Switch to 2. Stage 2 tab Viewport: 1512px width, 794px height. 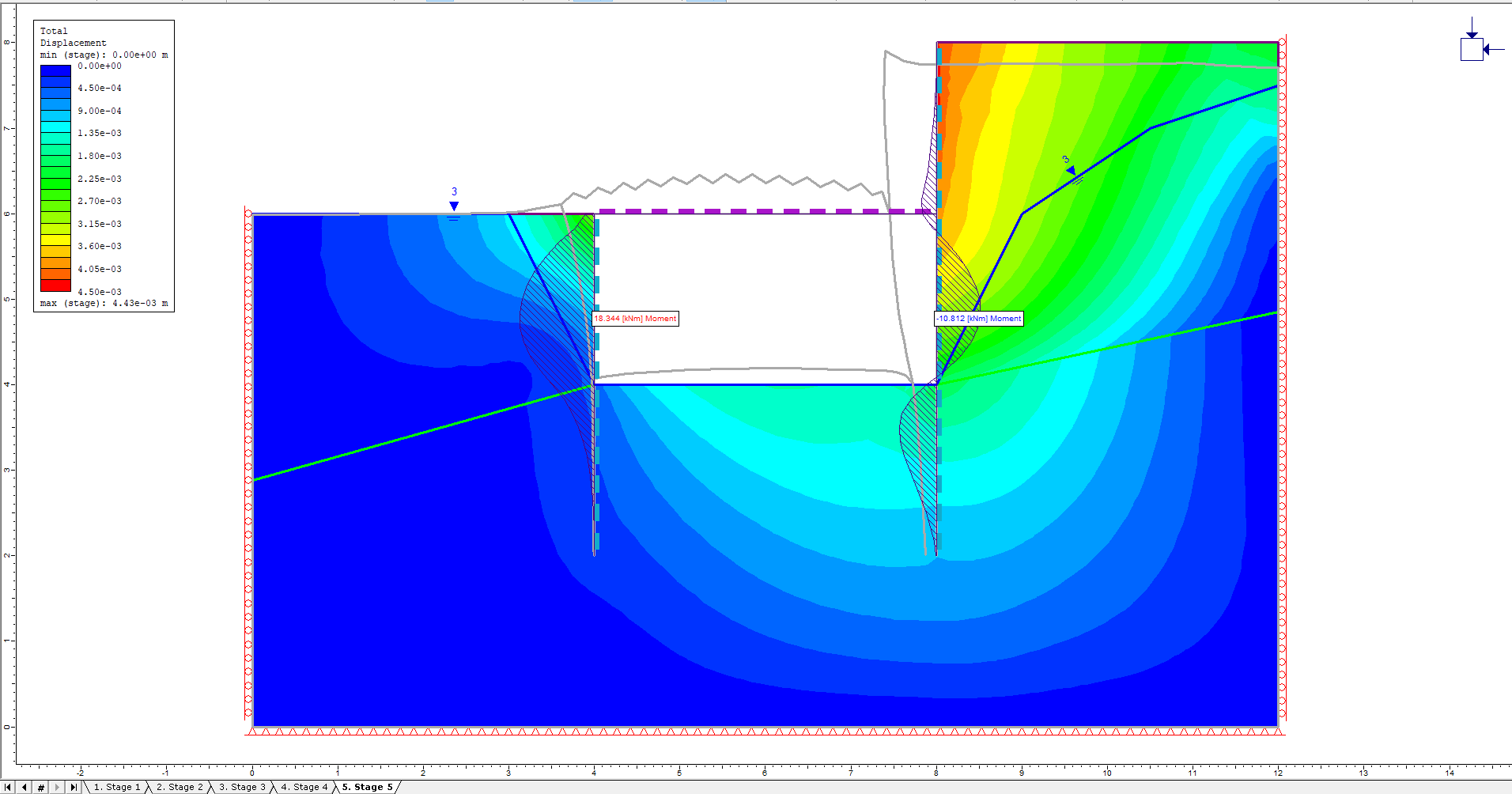pyautogui.click(x=180, y=787)
